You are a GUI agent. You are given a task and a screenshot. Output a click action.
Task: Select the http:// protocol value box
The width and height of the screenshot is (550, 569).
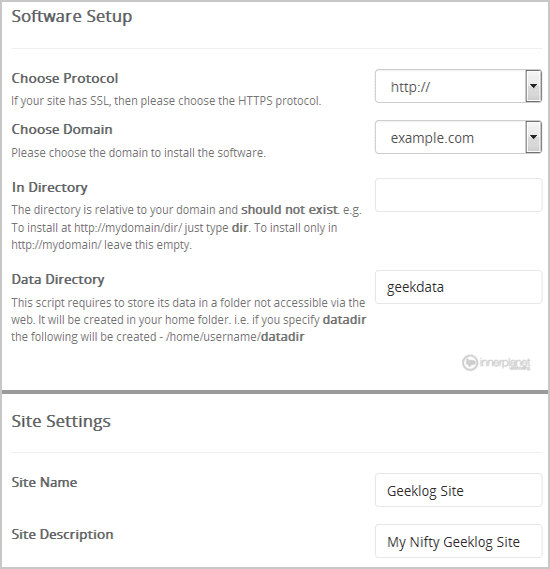click(459, 86)
